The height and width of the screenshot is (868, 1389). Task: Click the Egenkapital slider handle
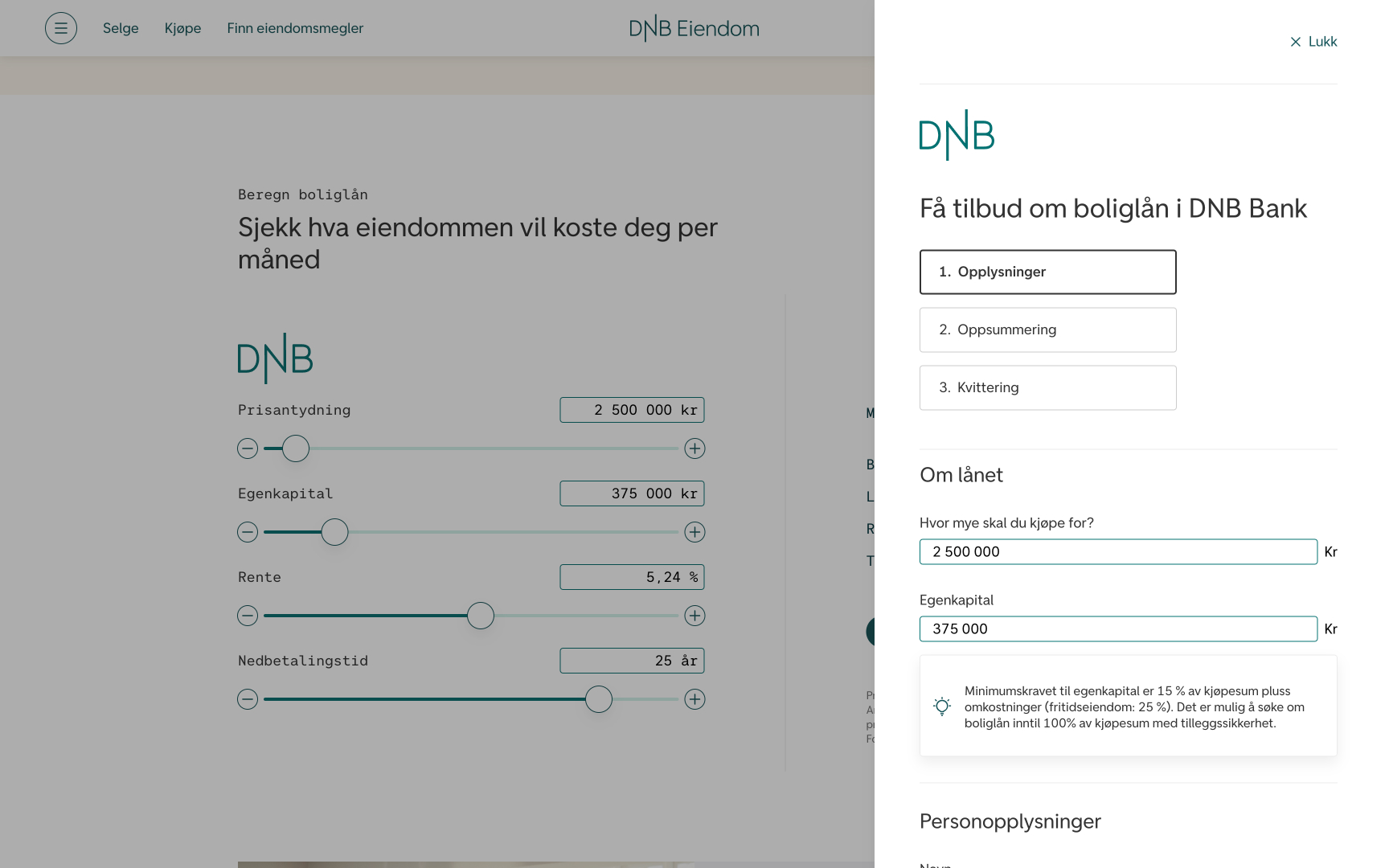[334, 532]
